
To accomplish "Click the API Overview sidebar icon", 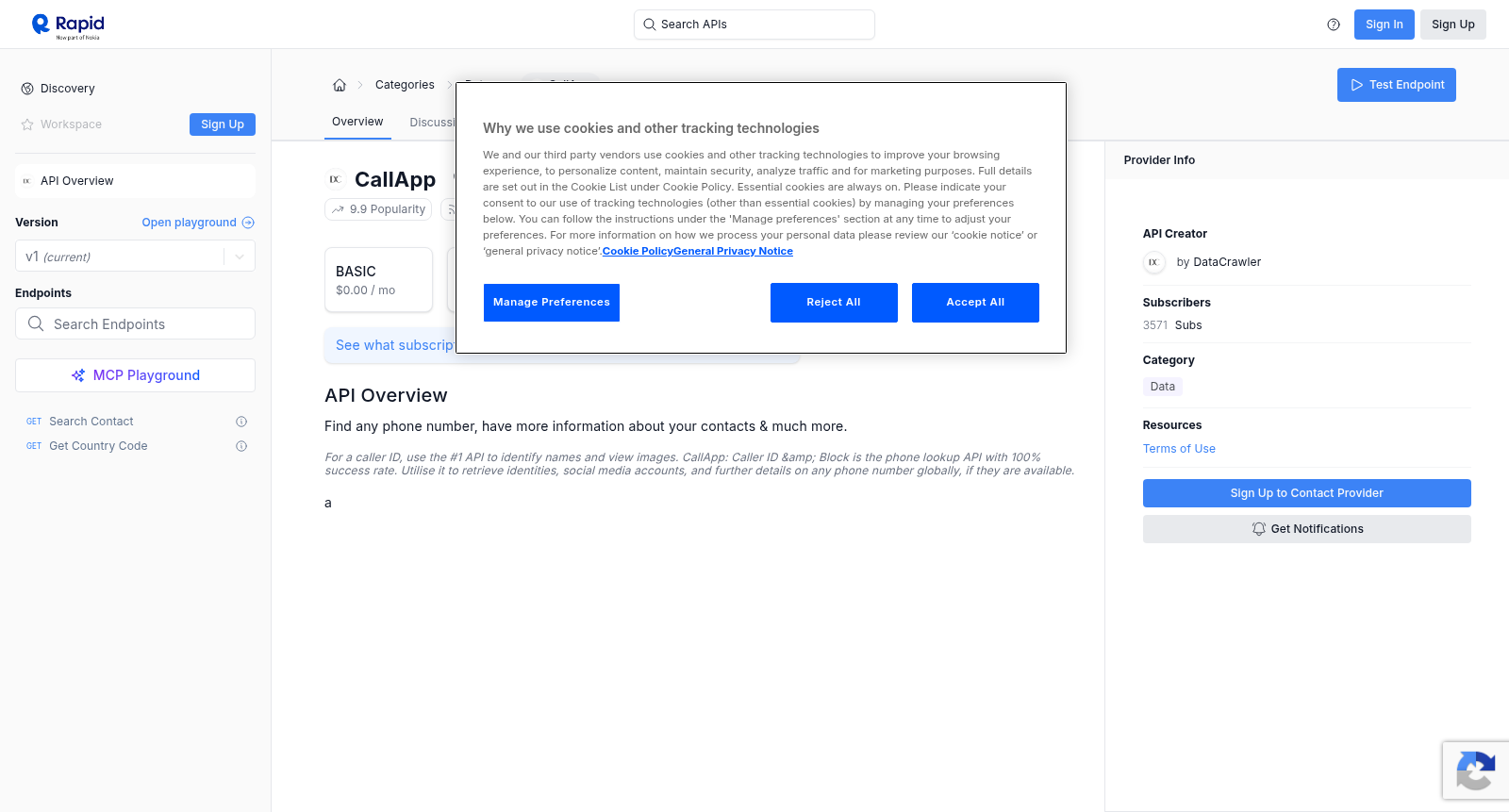I will pyautogui.click(x=26, y=181).
